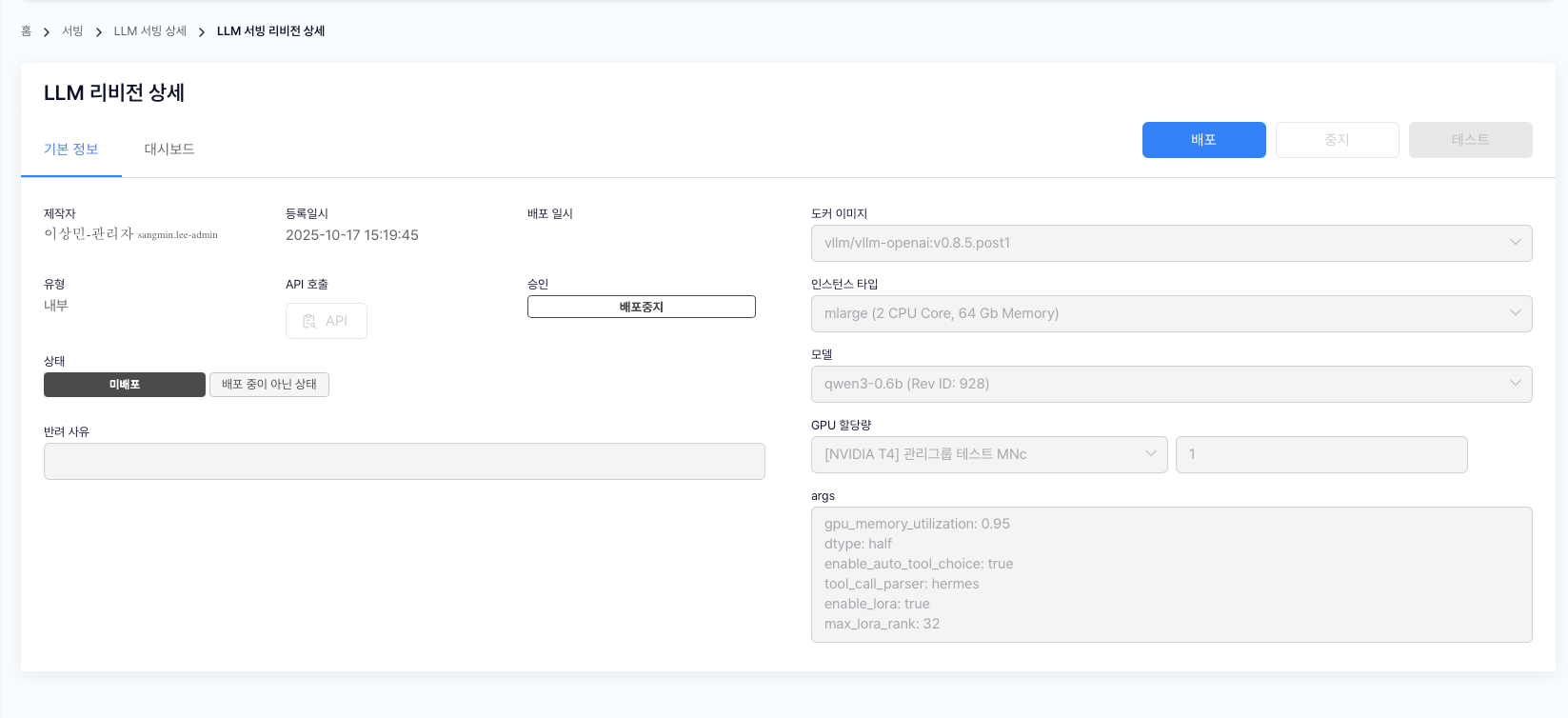Click the GPU count input field
Viewport: 1568px width, 718px height.
(x=1320, y=454)
